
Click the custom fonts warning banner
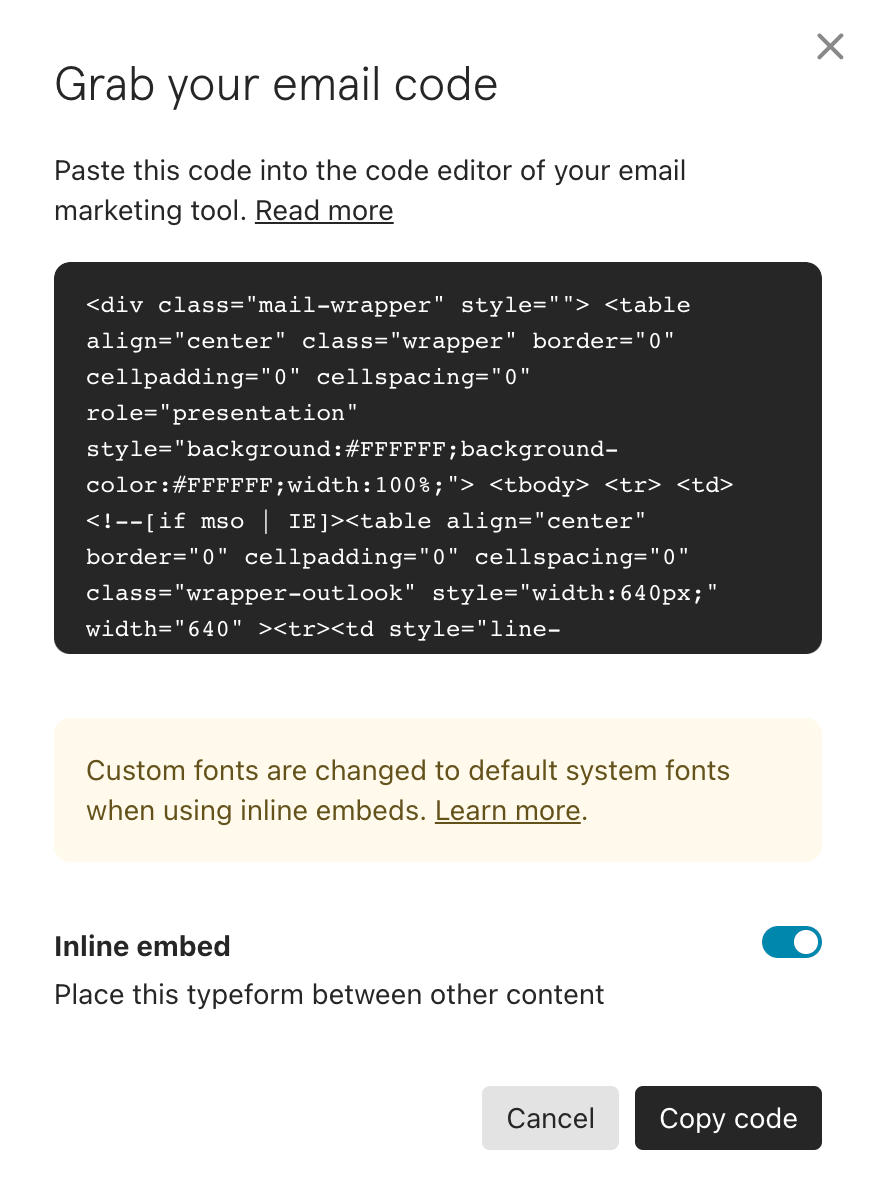pos(438,790)
